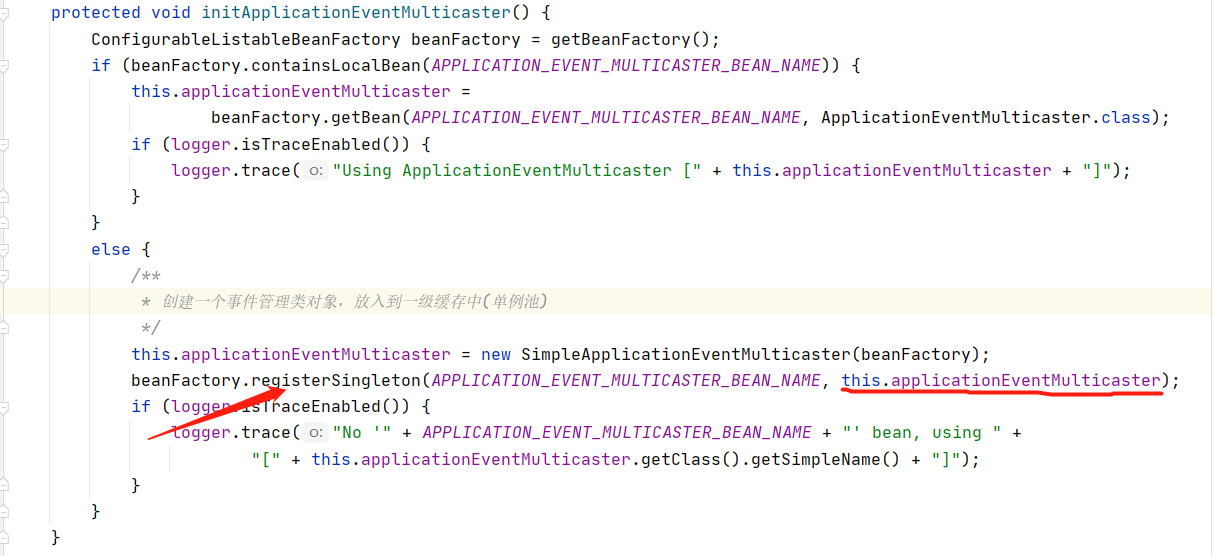1214x556 pixels.
Task: Click APPLICATION_EVENT_MULTICASTER_BEAN_NAME inside registerSingleton
Action: pos(626,380)
